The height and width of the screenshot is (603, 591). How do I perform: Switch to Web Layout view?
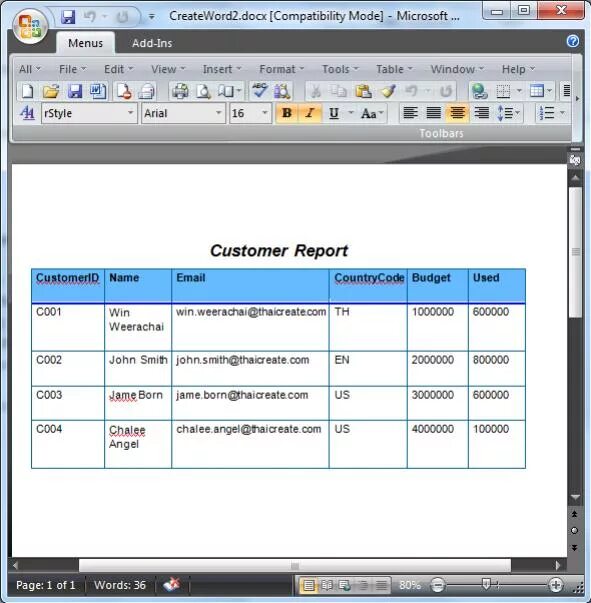tap(345, 585)
